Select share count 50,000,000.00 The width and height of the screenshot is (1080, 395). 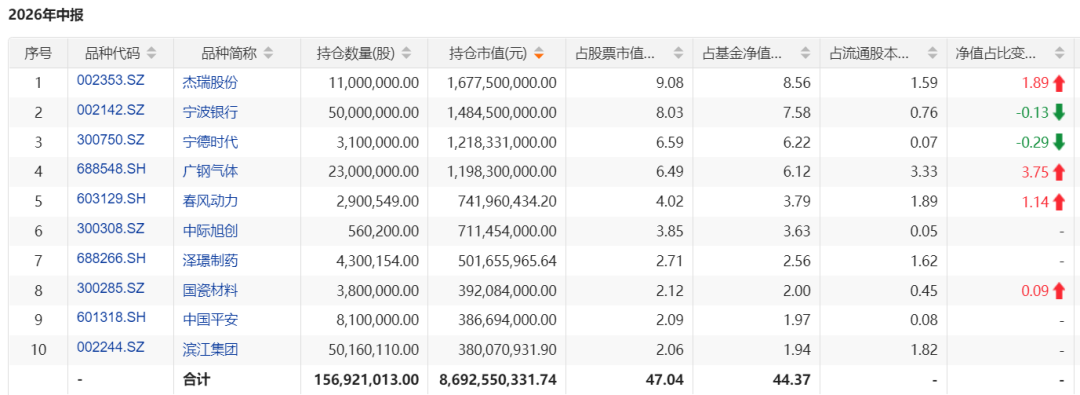(373, 113)
